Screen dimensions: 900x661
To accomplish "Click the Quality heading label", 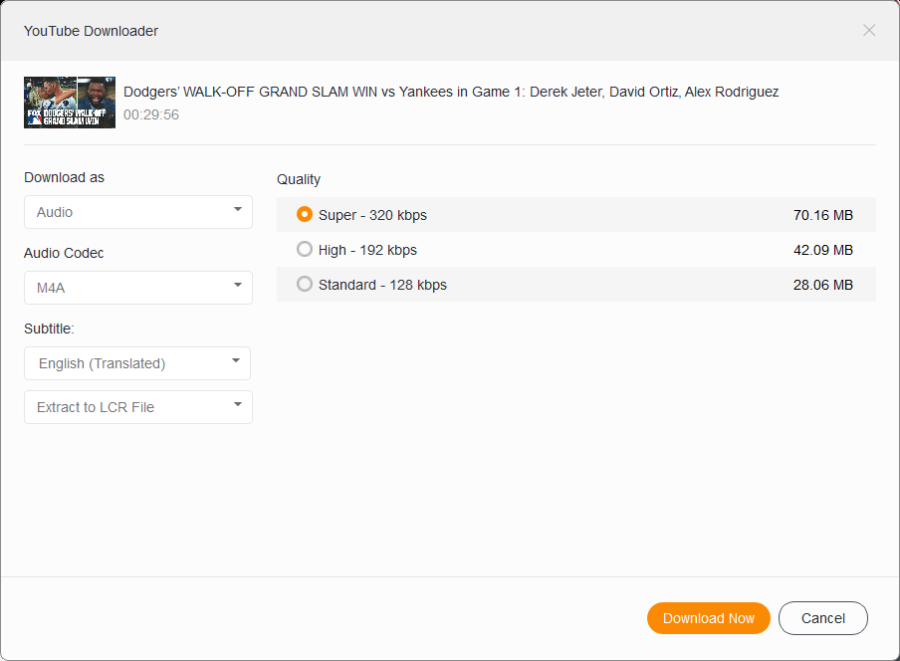I will (298, 180).
